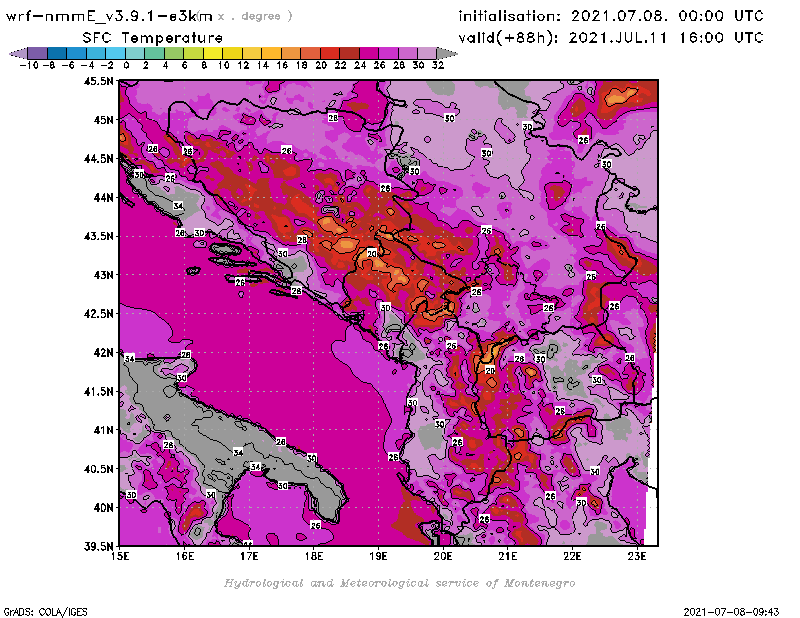Screen dimensions: 800x618
Task: Click the legend swatch between 6 and 8
Action: (193, 53)
